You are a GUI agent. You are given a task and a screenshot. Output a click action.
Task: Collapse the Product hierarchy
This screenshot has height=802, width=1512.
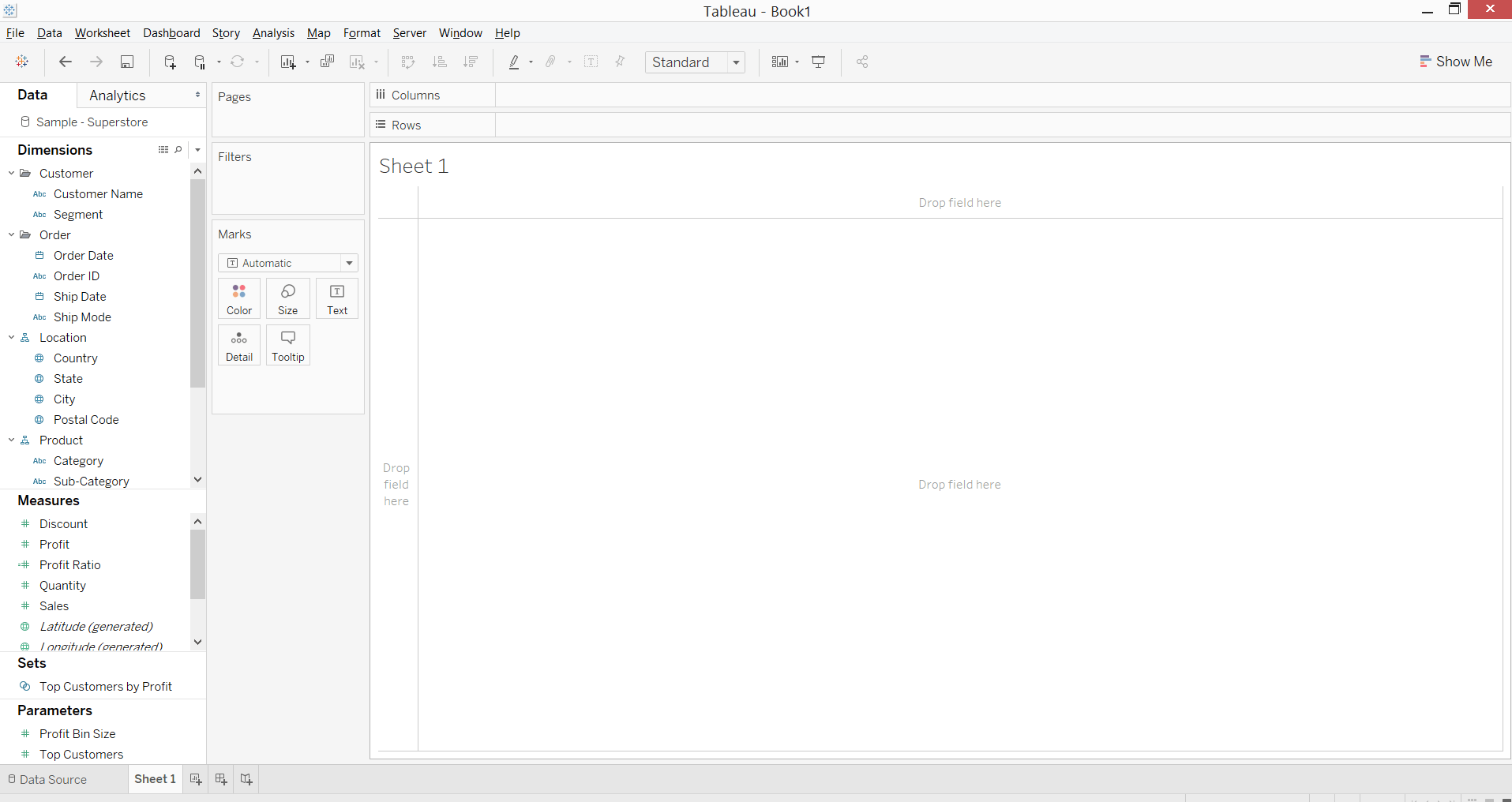[12, 440]
